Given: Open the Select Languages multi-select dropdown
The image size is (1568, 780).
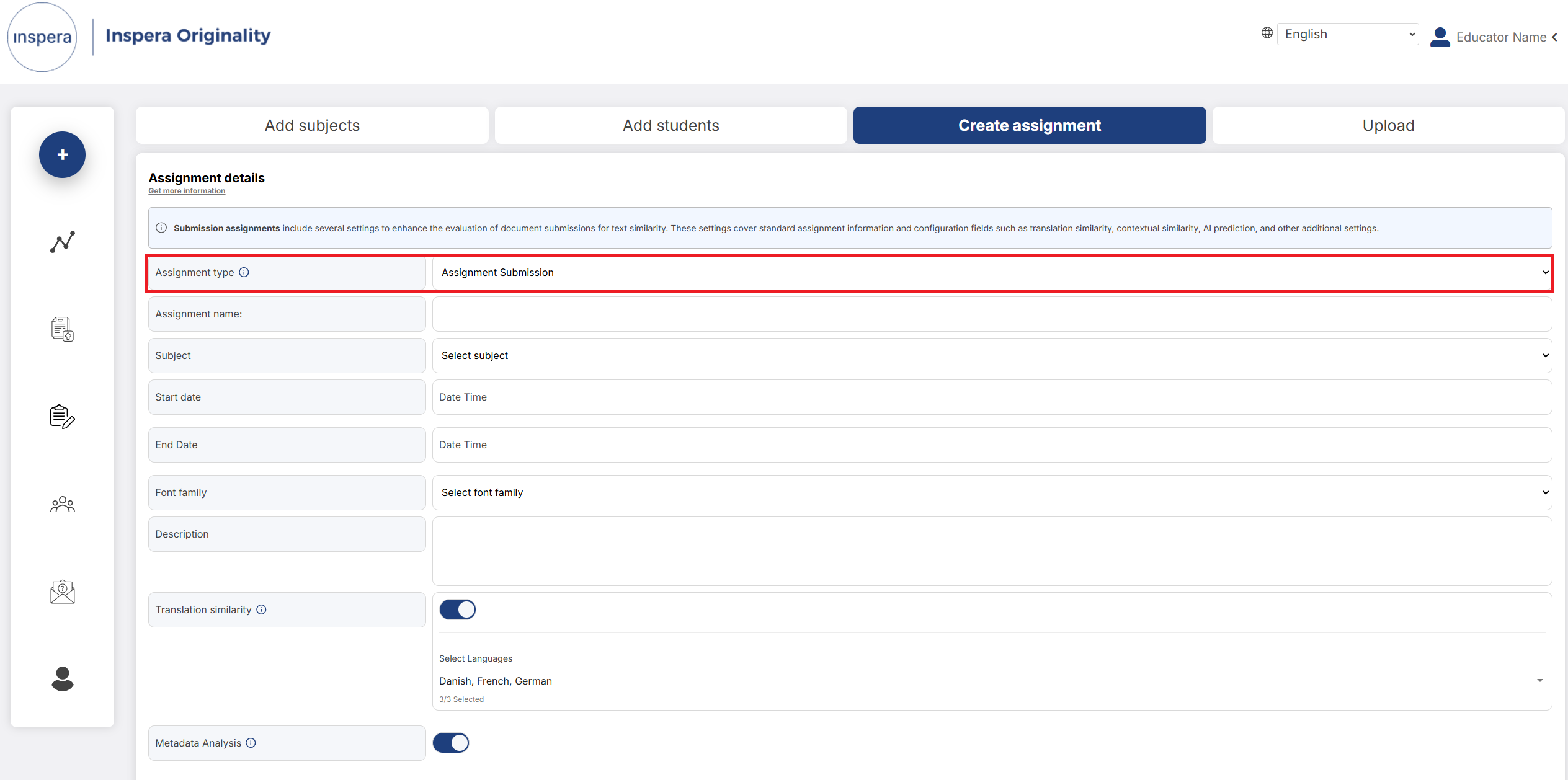Looking at the screenshot, I should click(992, 681).
